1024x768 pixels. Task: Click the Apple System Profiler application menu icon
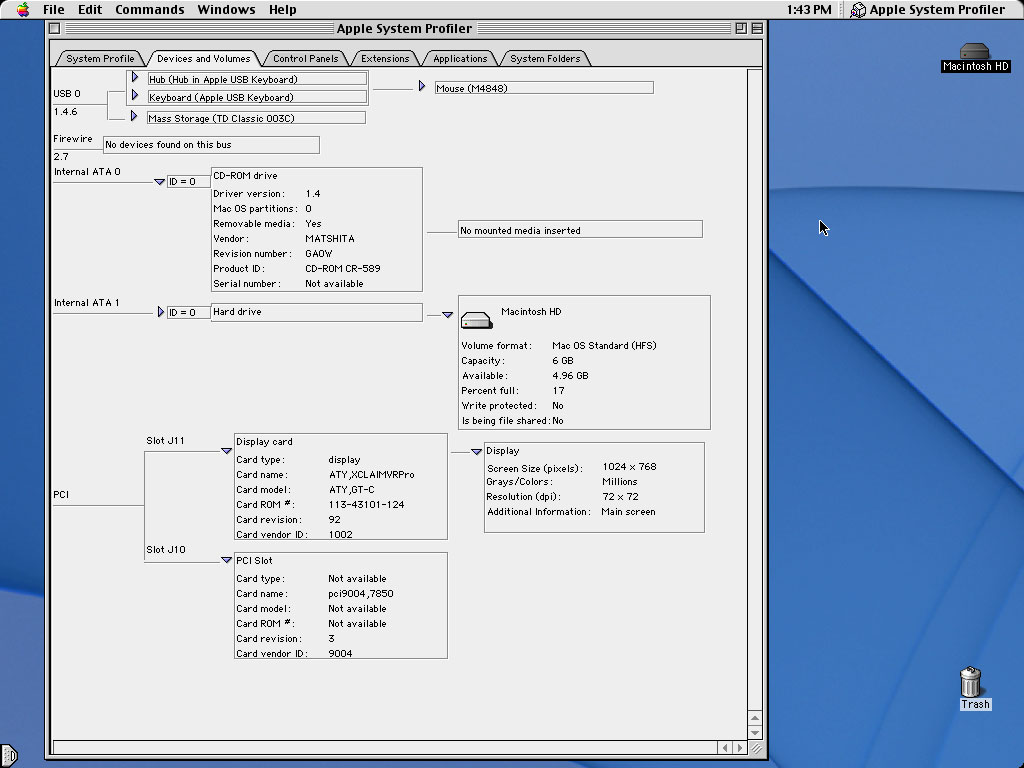point(858,10)
